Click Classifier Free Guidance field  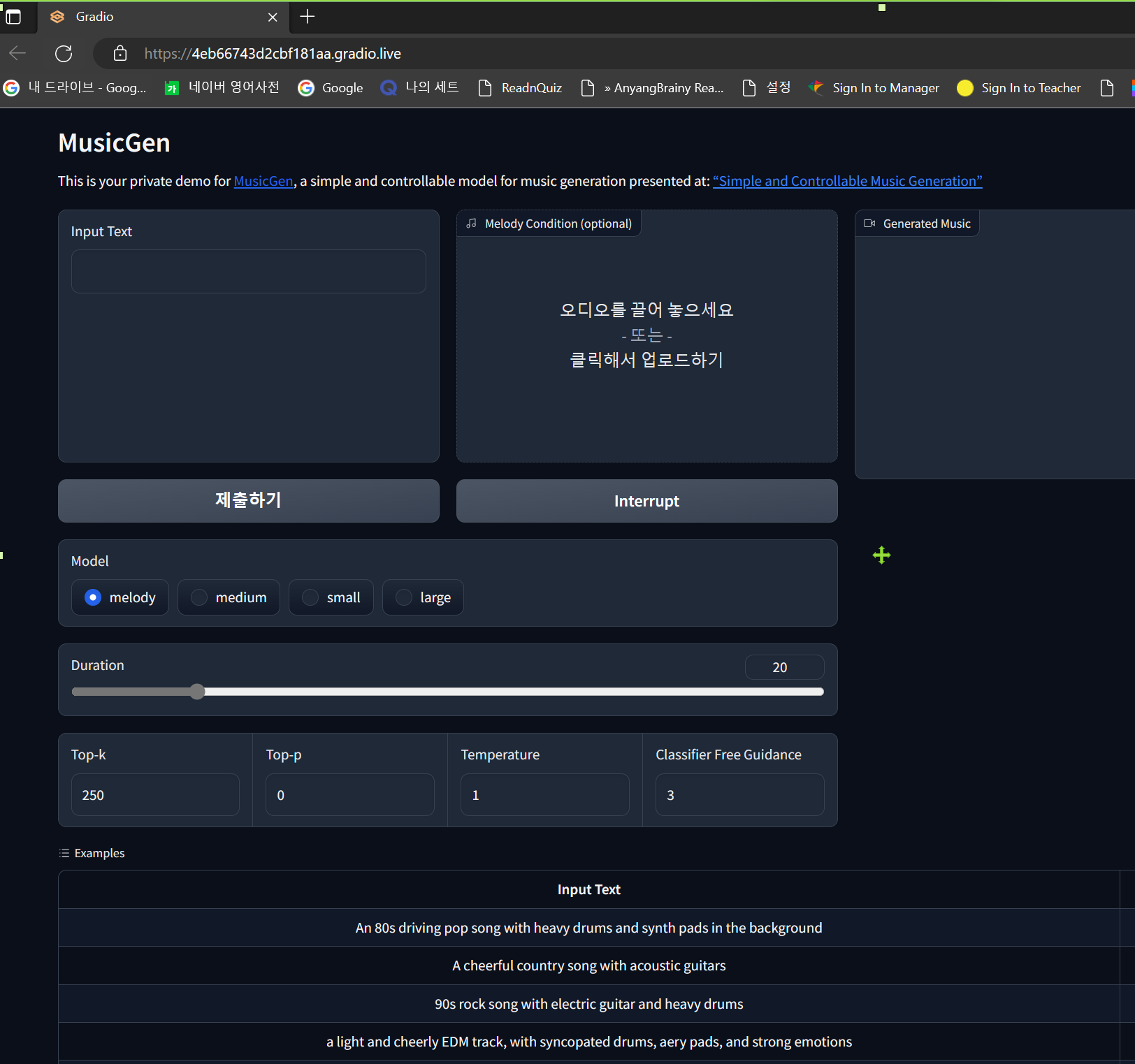point(740,795)
